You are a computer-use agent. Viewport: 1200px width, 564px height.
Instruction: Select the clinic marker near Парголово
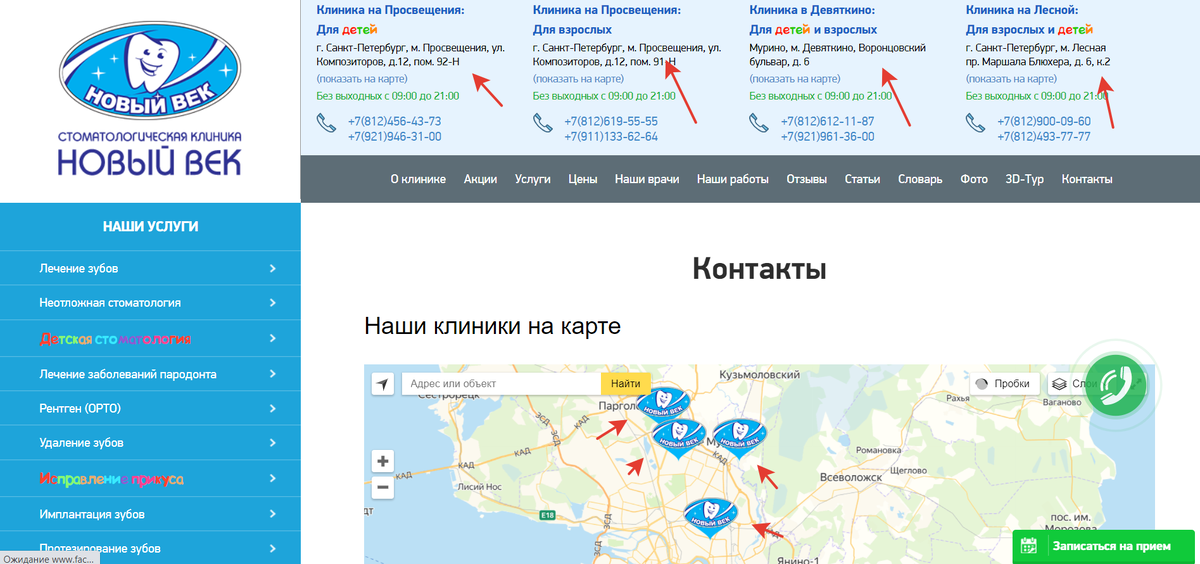pyautogui.click(x=665, y=406)
